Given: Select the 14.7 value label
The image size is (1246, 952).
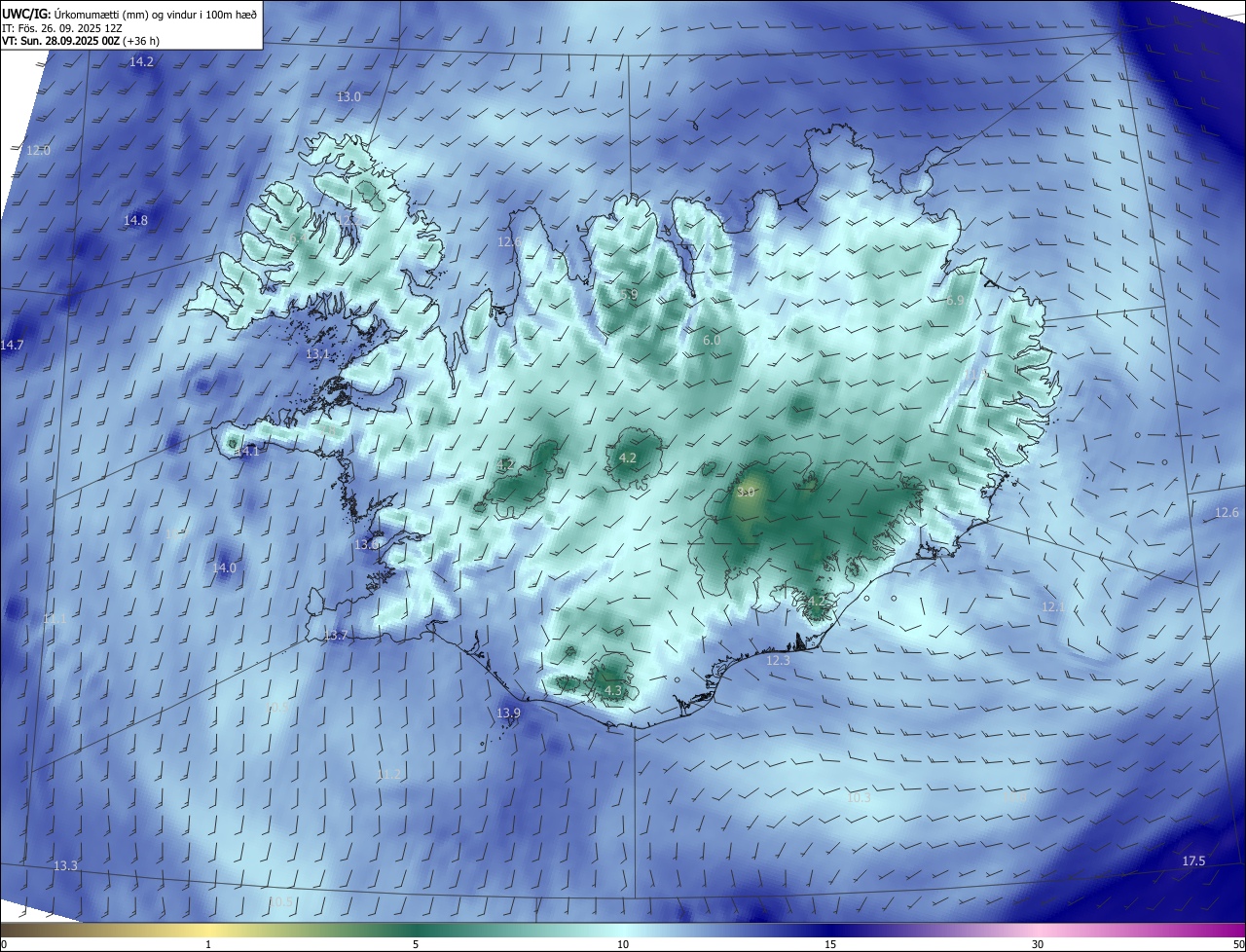Looking at the screenshot, I should point(12,345).
